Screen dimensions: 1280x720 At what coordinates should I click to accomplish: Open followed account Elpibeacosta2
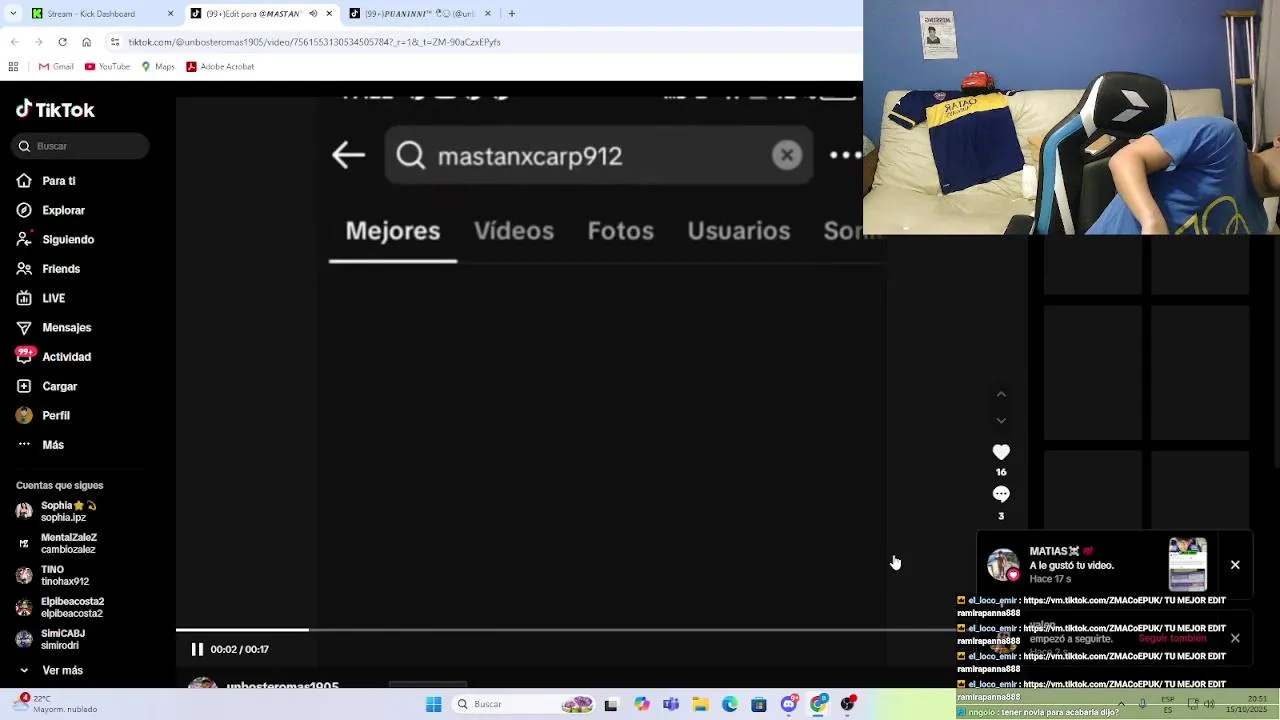[61, 607]
